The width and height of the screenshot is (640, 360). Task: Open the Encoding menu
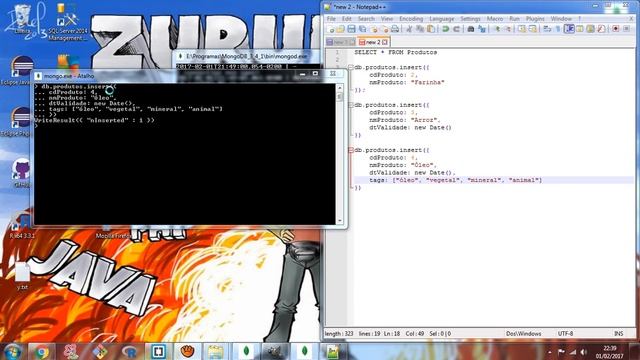pos(411,19)
